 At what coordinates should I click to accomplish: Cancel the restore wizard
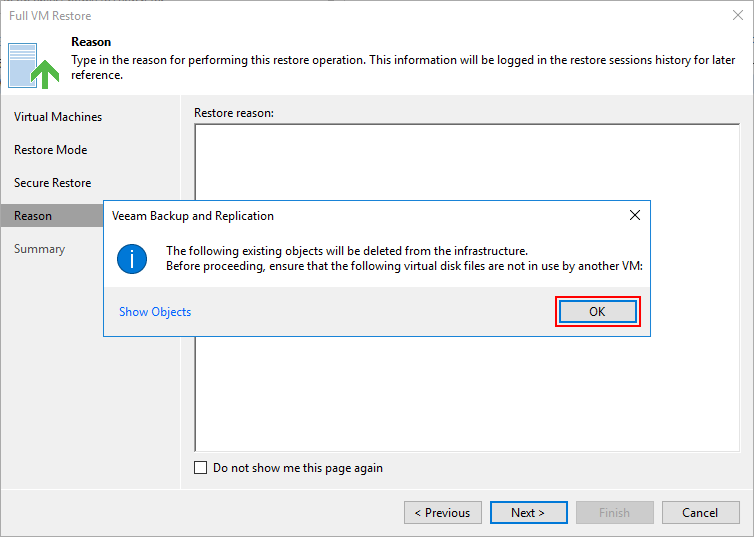(701, 513)
